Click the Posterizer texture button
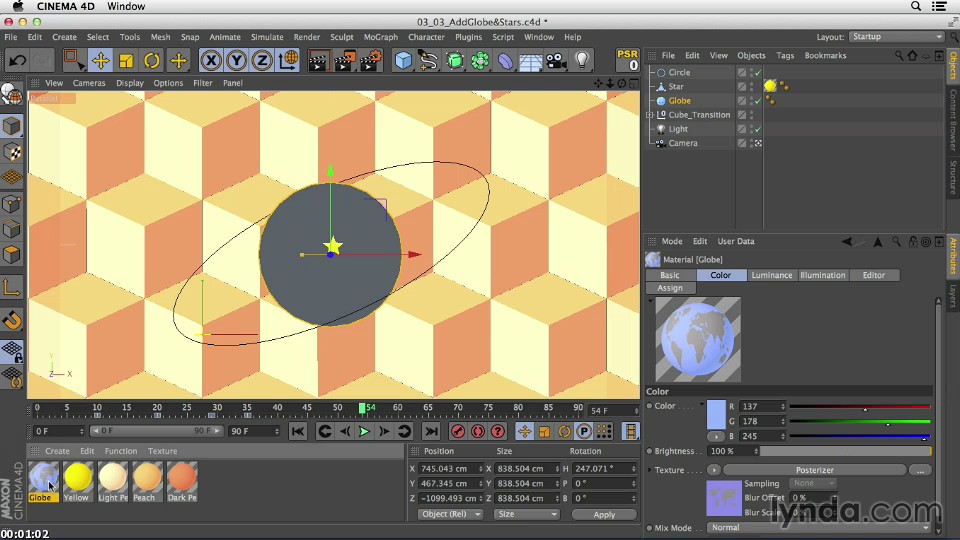960x540 pixels. (814, 470)
